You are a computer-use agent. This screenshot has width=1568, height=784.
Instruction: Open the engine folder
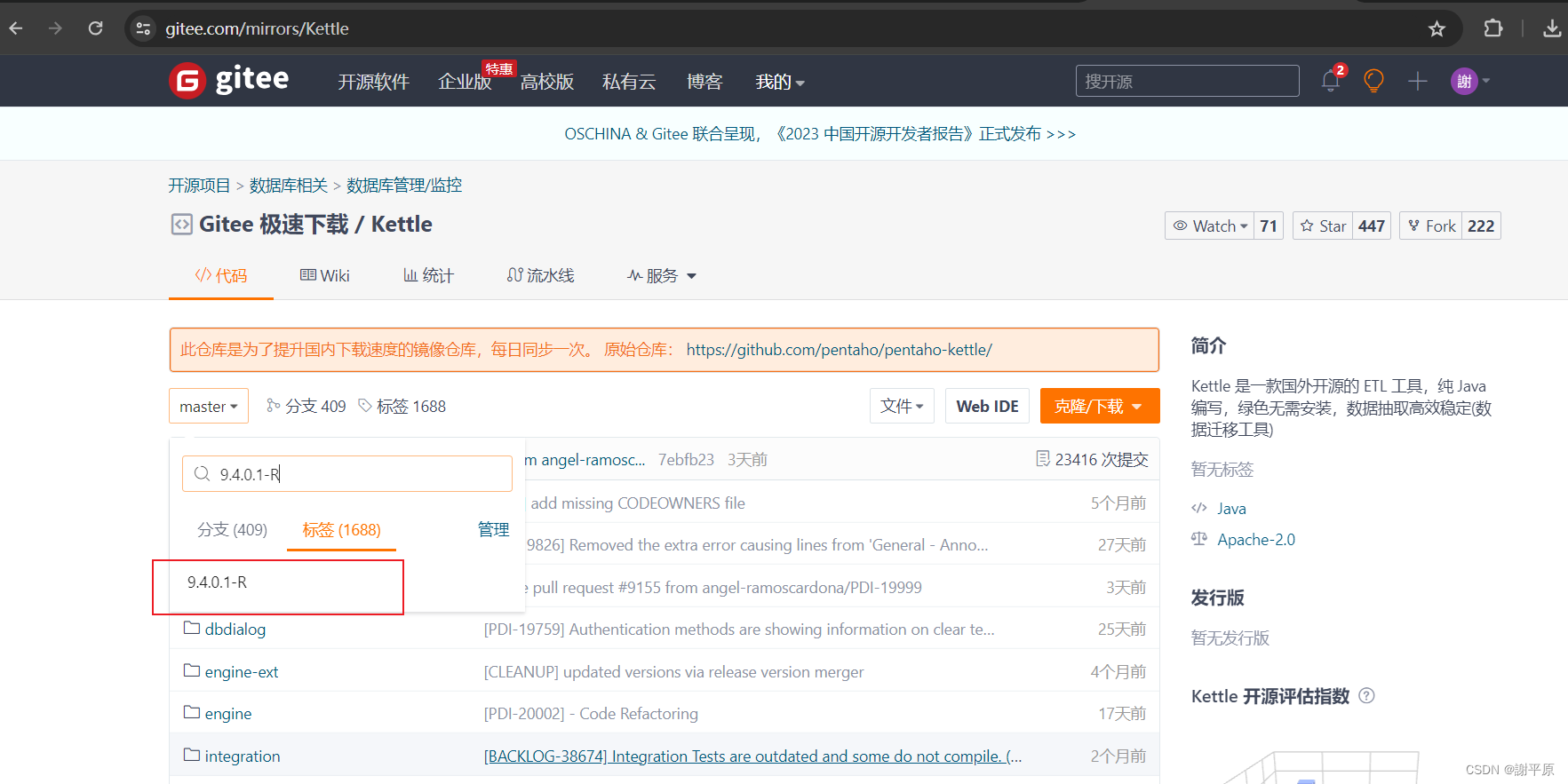point(228,714)
